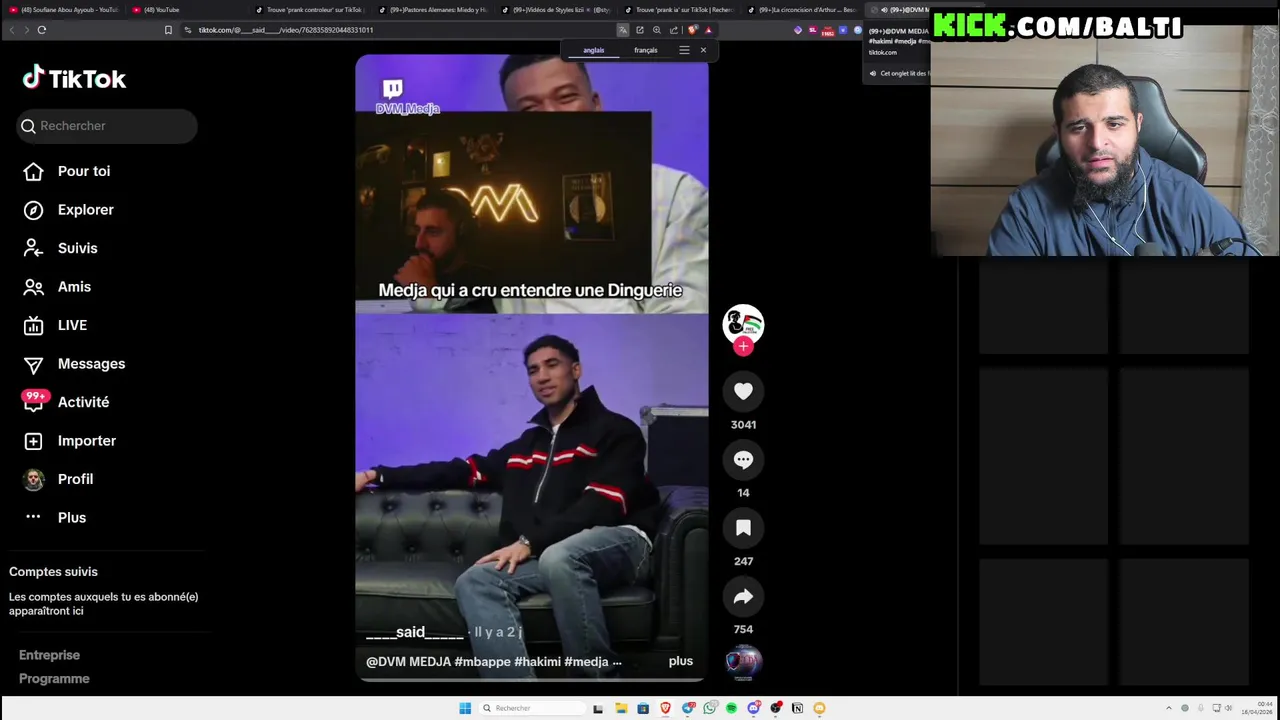This screenshot has height=720, width=1280.
Task: Click Importer to upload a video
Action: tap(87, 441)
